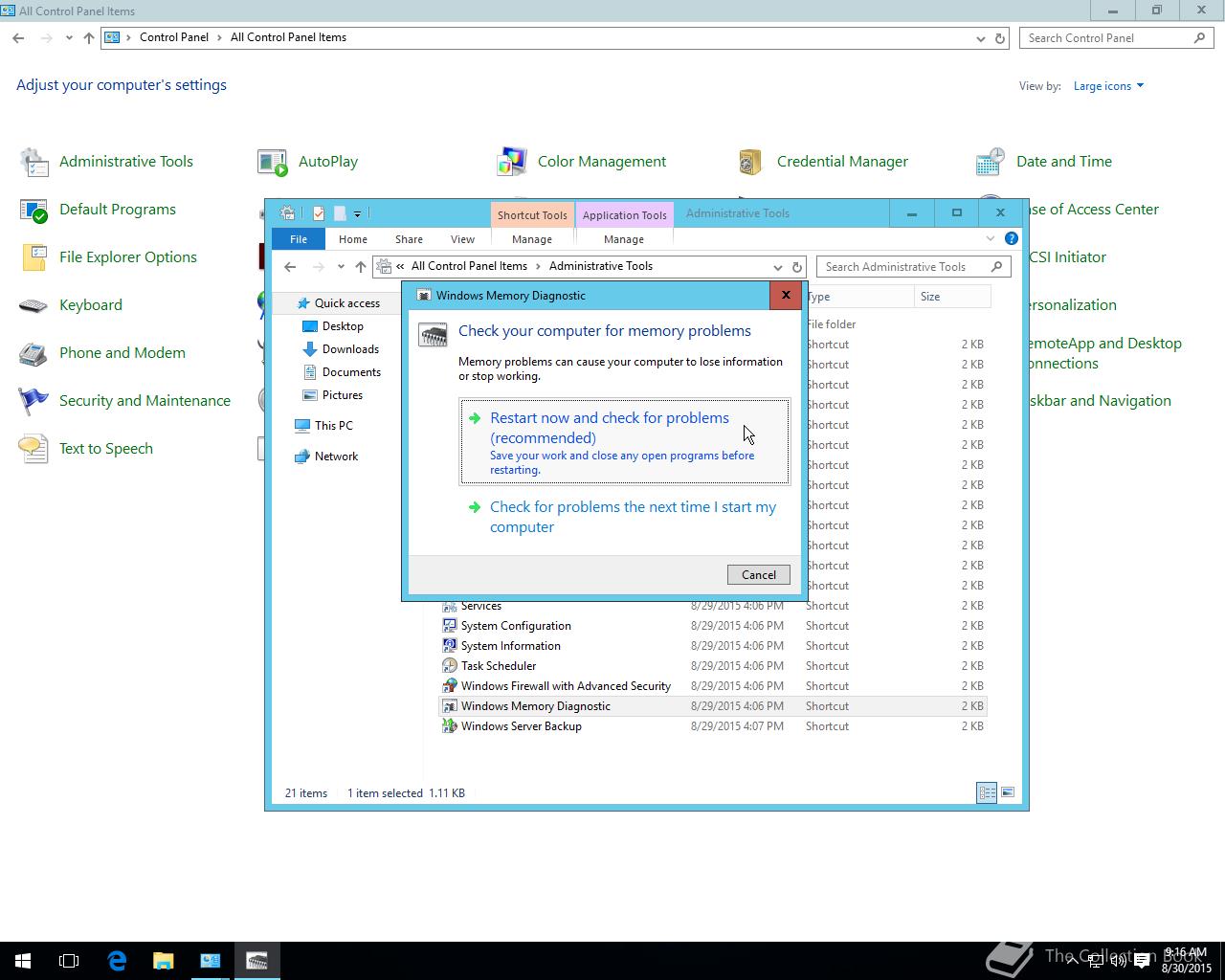
Task: Expand Control Panel address history dropdown
Action: pyautogui.click(x=980, y=38)
